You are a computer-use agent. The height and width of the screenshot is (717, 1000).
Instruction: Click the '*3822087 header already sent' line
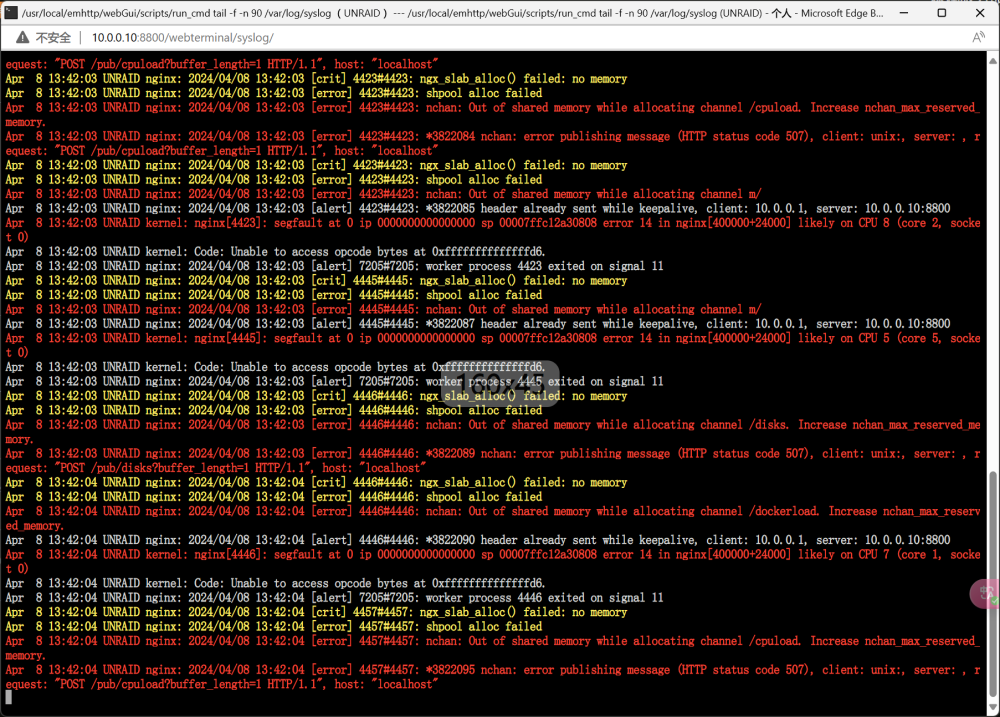(478, 324)
